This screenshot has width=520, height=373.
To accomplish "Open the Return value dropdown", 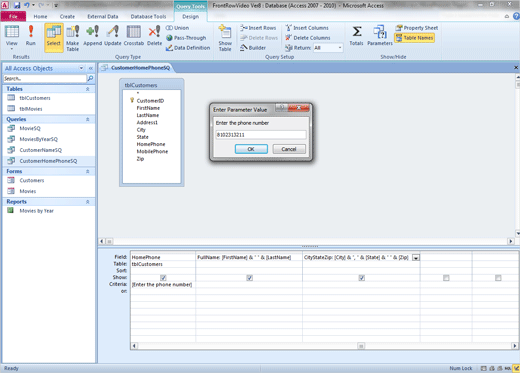I will pos(340,48).
